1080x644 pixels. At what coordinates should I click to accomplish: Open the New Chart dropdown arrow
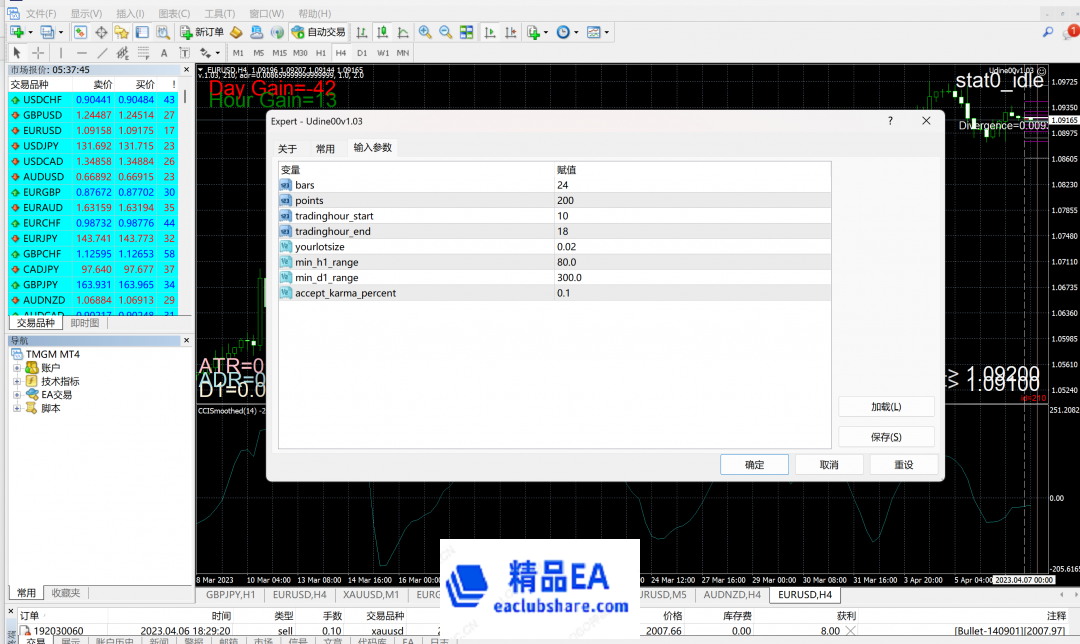point(30,32)
